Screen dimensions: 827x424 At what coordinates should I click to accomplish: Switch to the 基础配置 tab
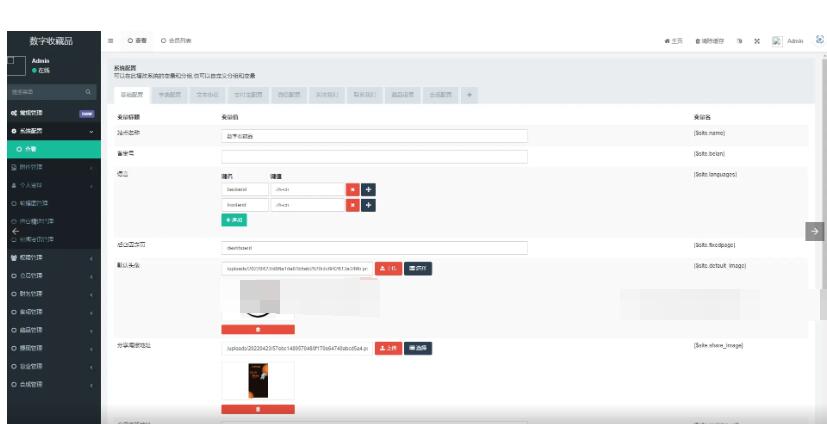(x=125, y=94)
